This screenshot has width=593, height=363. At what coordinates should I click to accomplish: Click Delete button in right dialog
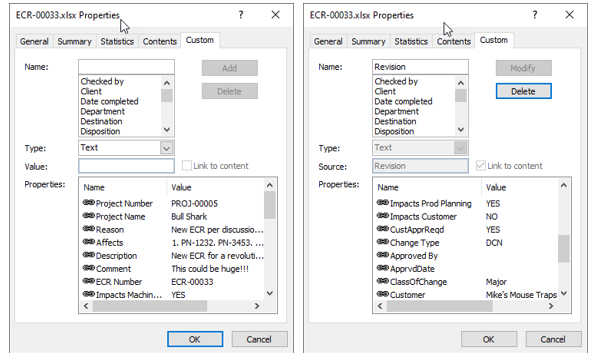tap(523, 91)
